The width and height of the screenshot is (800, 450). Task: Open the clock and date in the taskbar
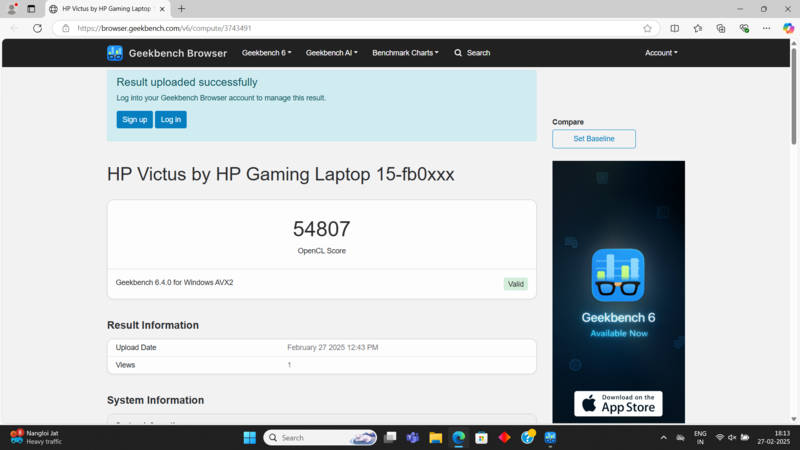click(773, 437)
